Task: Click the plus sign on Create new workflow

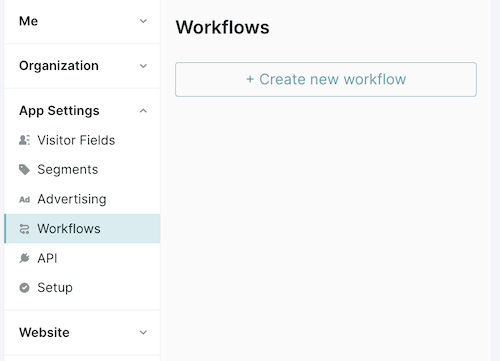Action: pyautogui.click(x=250, y=79)
